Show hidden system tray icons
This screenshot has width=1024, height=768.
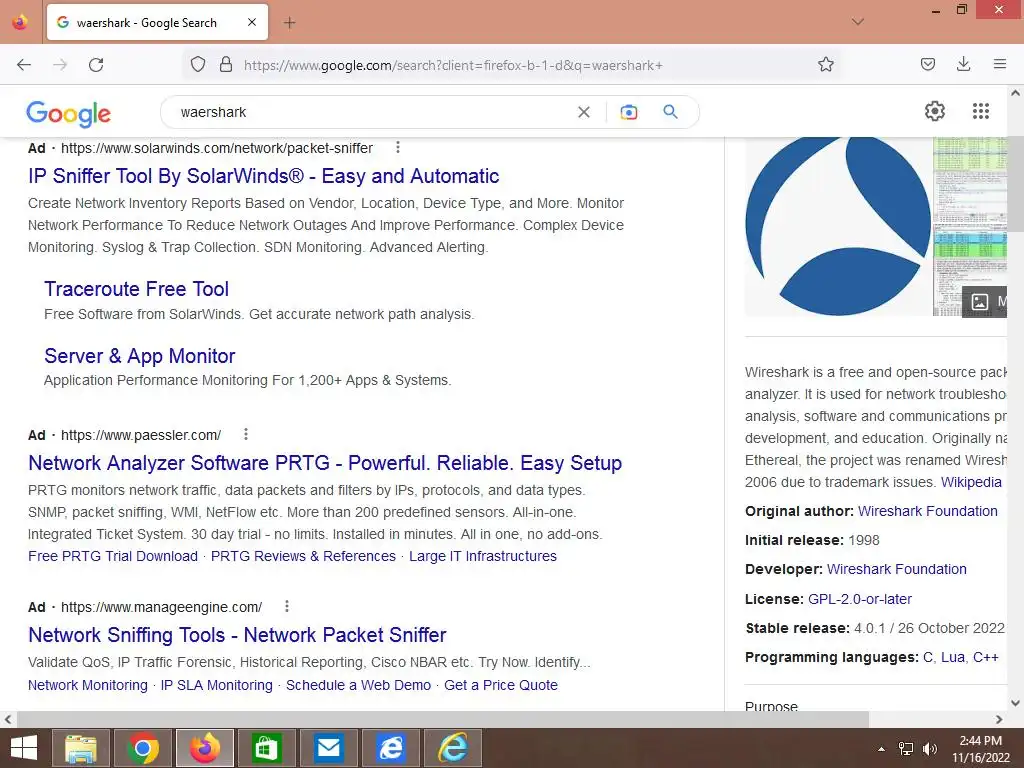tap(882, 748)
